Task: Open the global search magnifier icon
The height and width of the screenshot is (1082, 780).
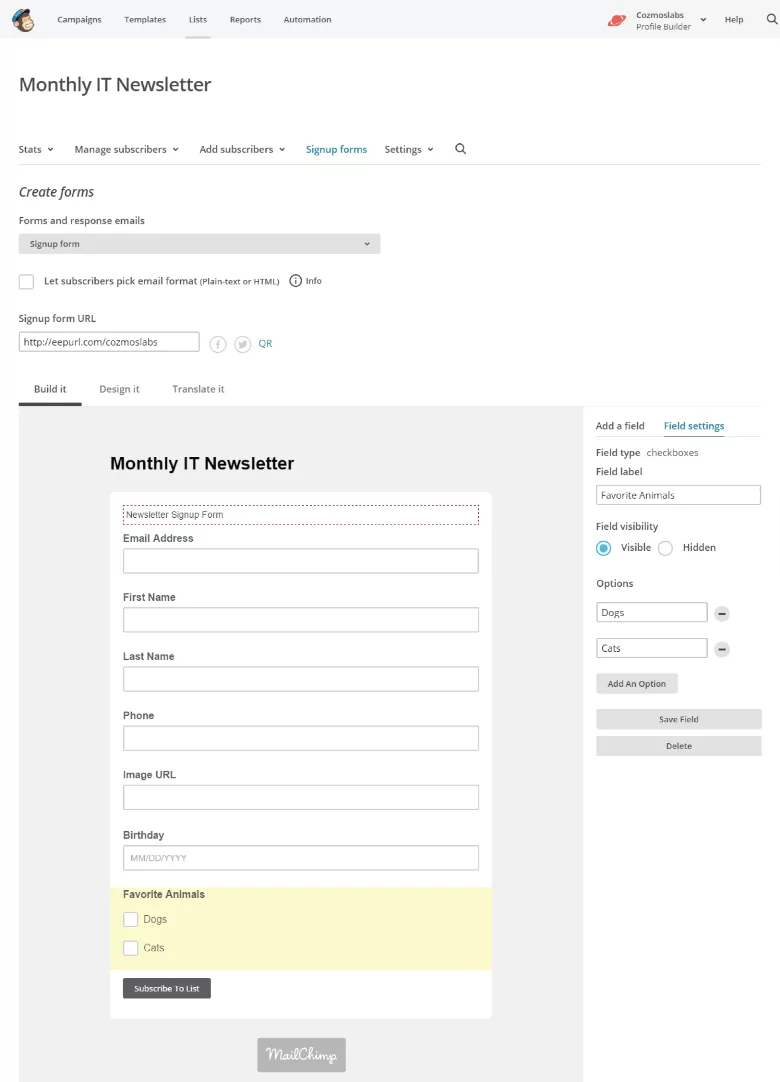Action: click(772, 19)
